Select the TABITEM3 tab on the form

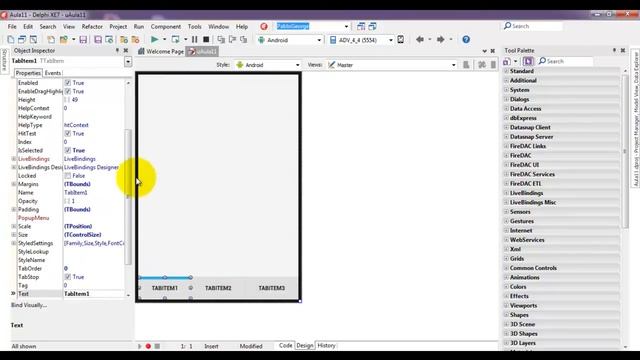pos(271,288)
